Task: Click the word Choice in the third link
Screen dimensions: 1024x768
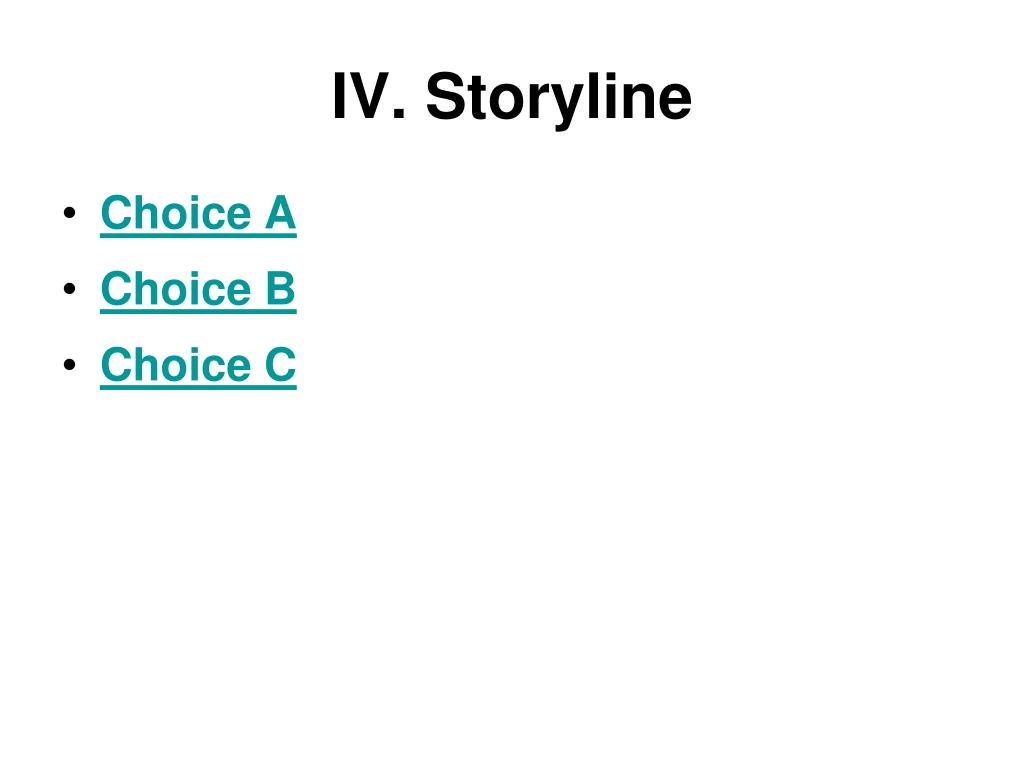Action: coord(176,364)
